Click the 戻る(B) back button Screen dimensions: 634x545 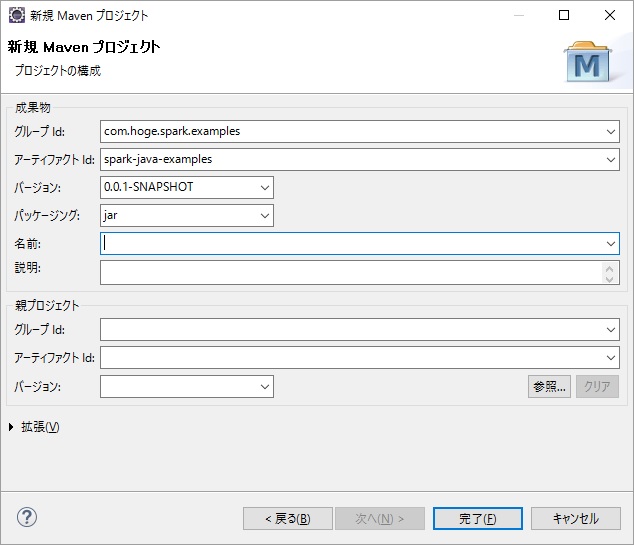pyautogui.click(x=288, y=518)
